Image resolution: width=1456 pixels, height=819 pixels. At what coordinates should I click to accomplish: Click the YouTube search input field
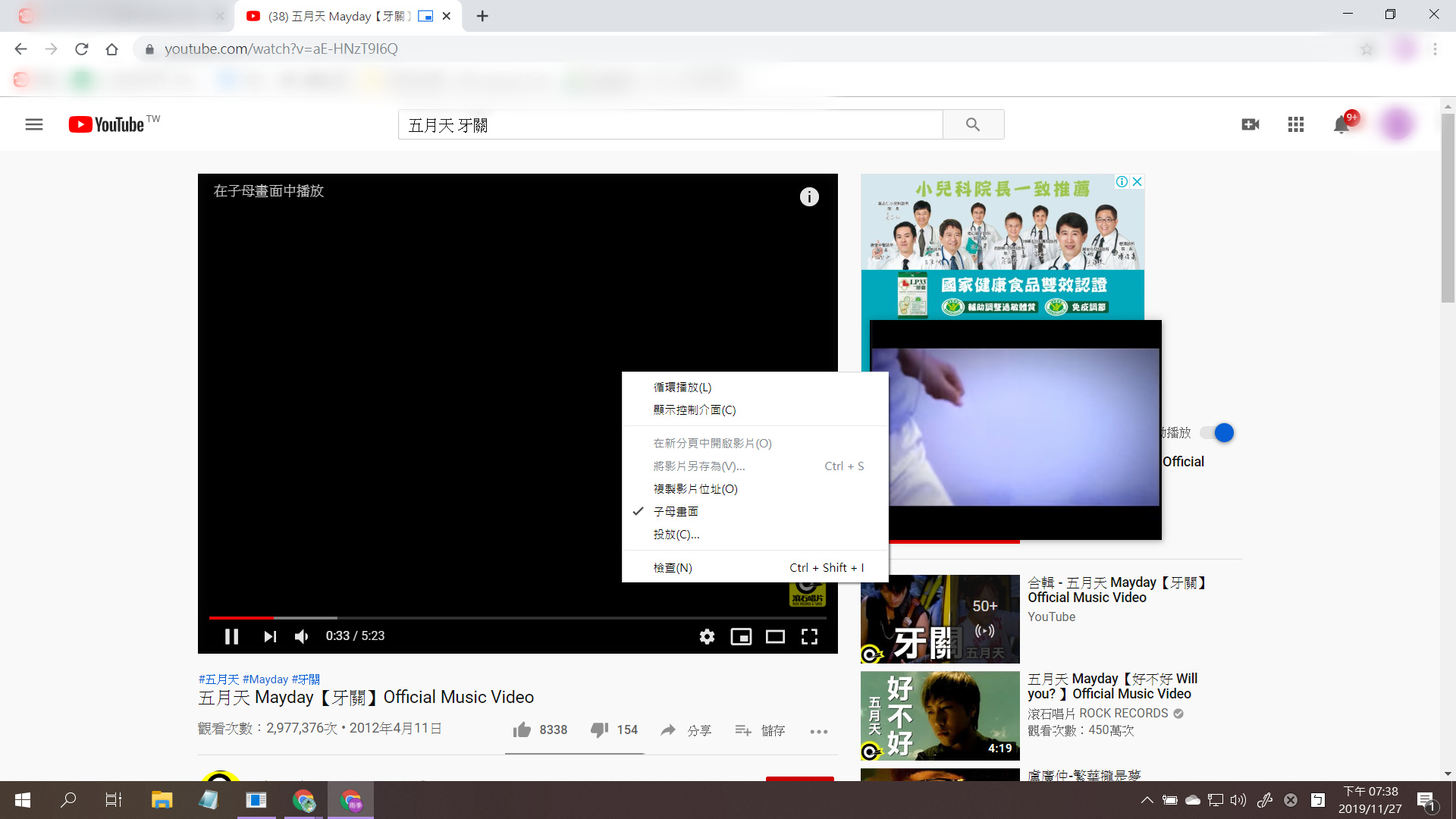click(670, 124)
